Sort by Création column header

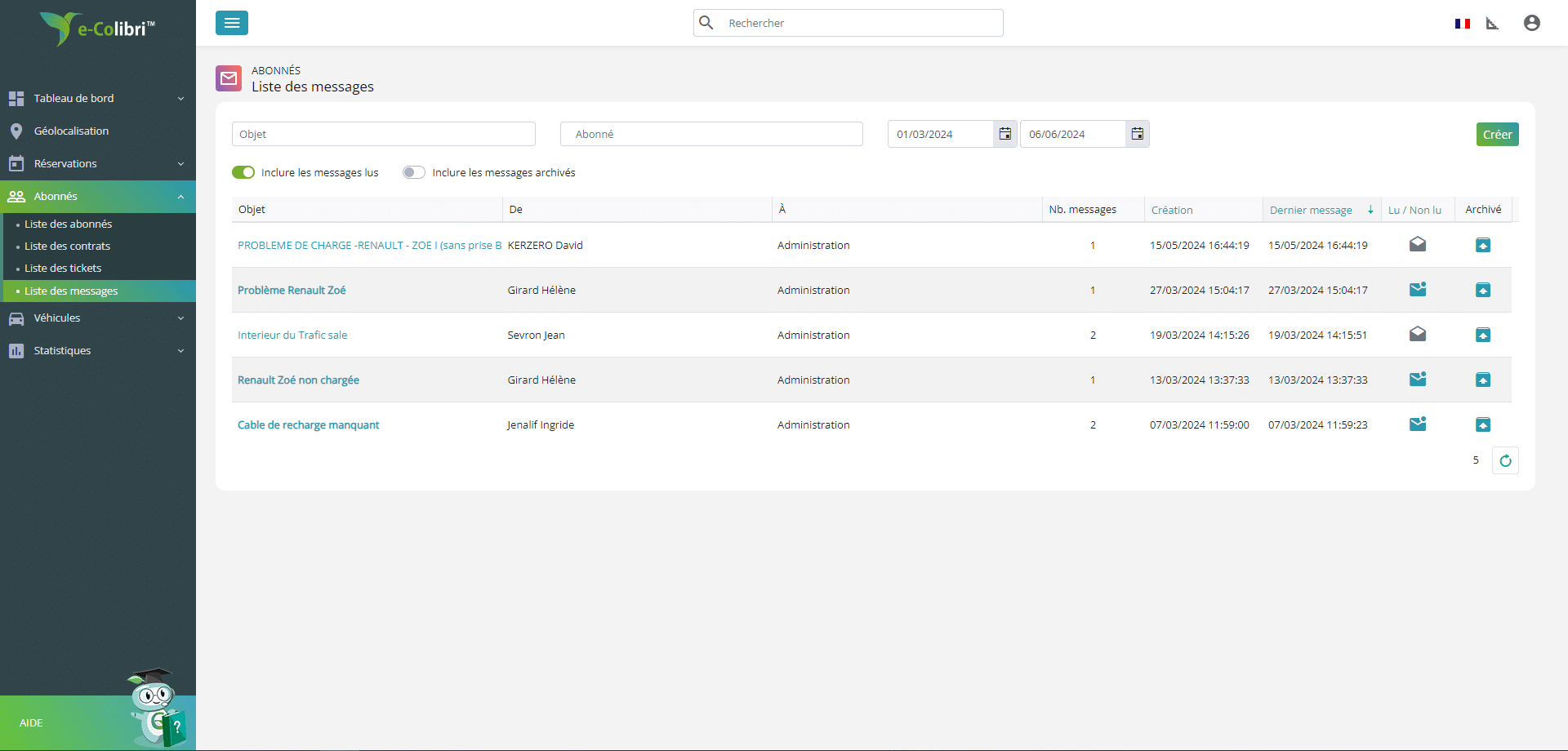pyautogui.click(x=1172, y=210)
